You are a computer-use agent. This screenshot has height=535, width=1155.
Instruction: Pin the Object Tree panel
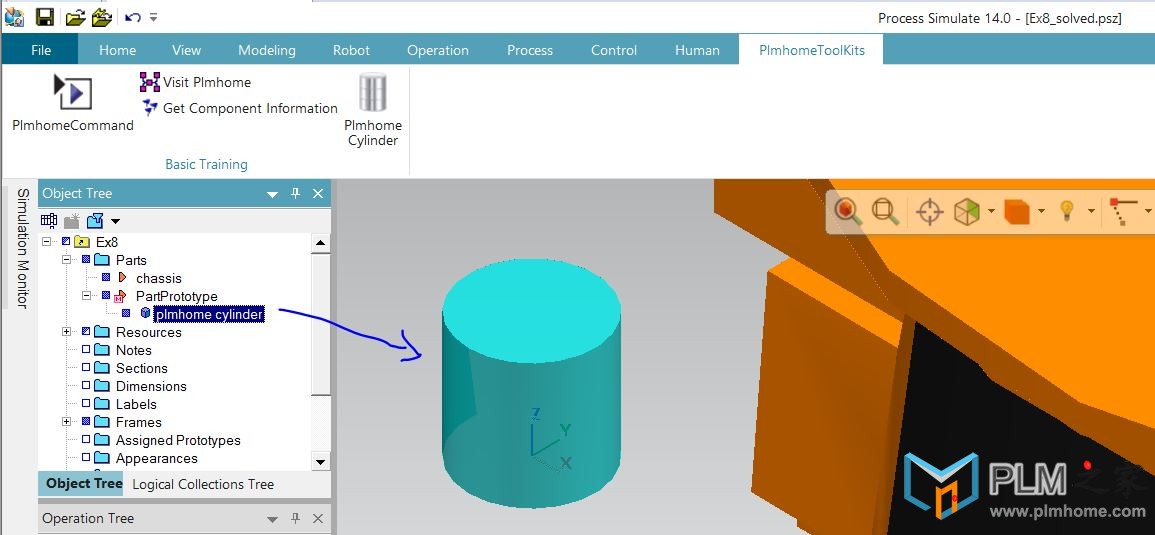point(295,193)
